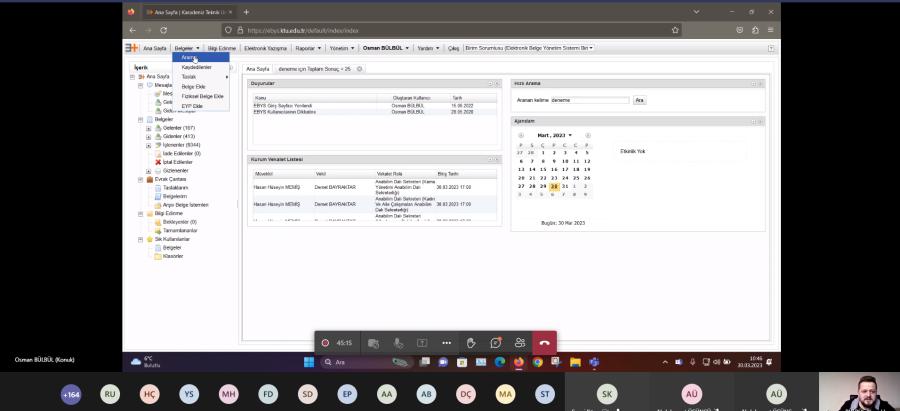Click the red X İptal Edilenler icon
The width and height of the screenshot is (900, 411).
point(158,162)
